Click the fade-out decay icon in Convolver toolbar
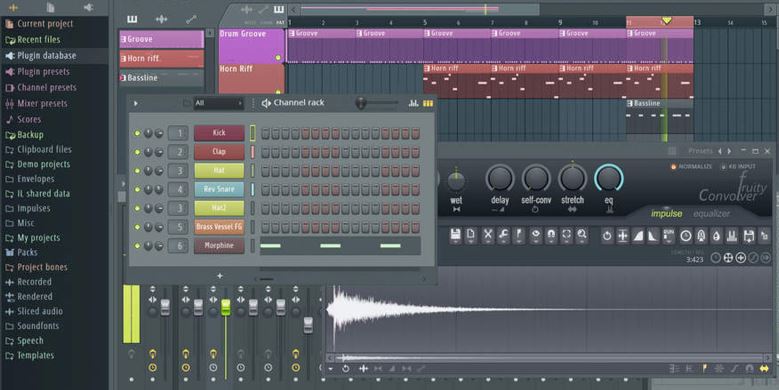Image resolution: width=779 pixels, height=390 pixels. [653, 236]
